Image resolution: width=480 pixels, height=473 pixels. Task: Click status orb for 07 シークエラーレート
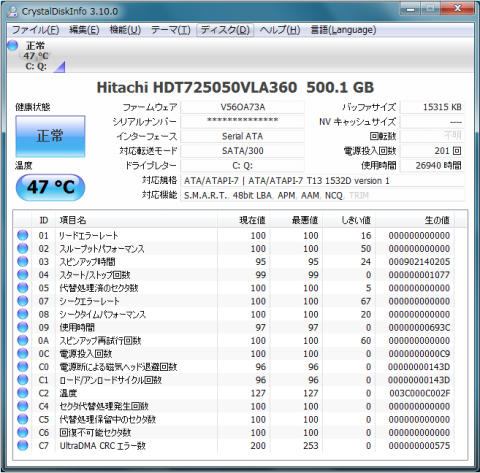[x=23, y=301]
